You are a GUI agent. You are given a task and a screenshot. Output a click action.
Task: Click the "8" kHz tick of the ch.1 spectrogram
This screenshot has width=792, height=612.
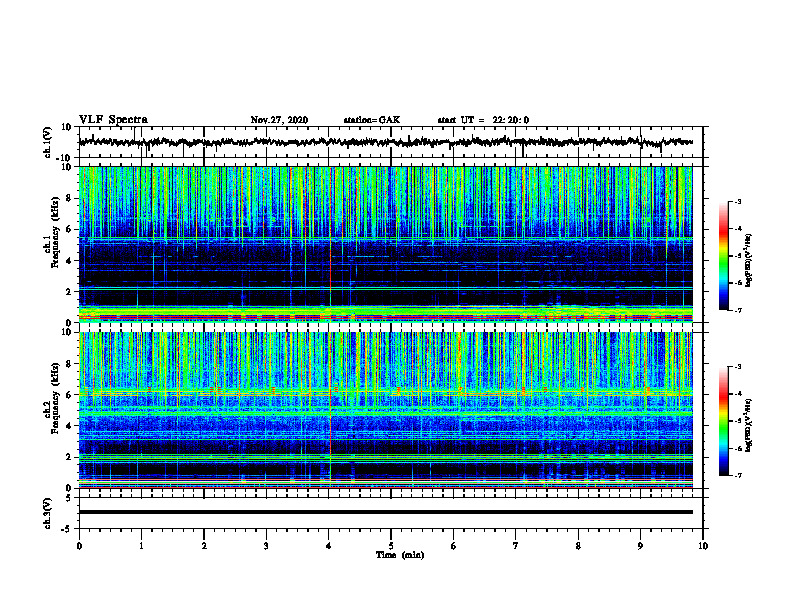[x=69, y=198]
